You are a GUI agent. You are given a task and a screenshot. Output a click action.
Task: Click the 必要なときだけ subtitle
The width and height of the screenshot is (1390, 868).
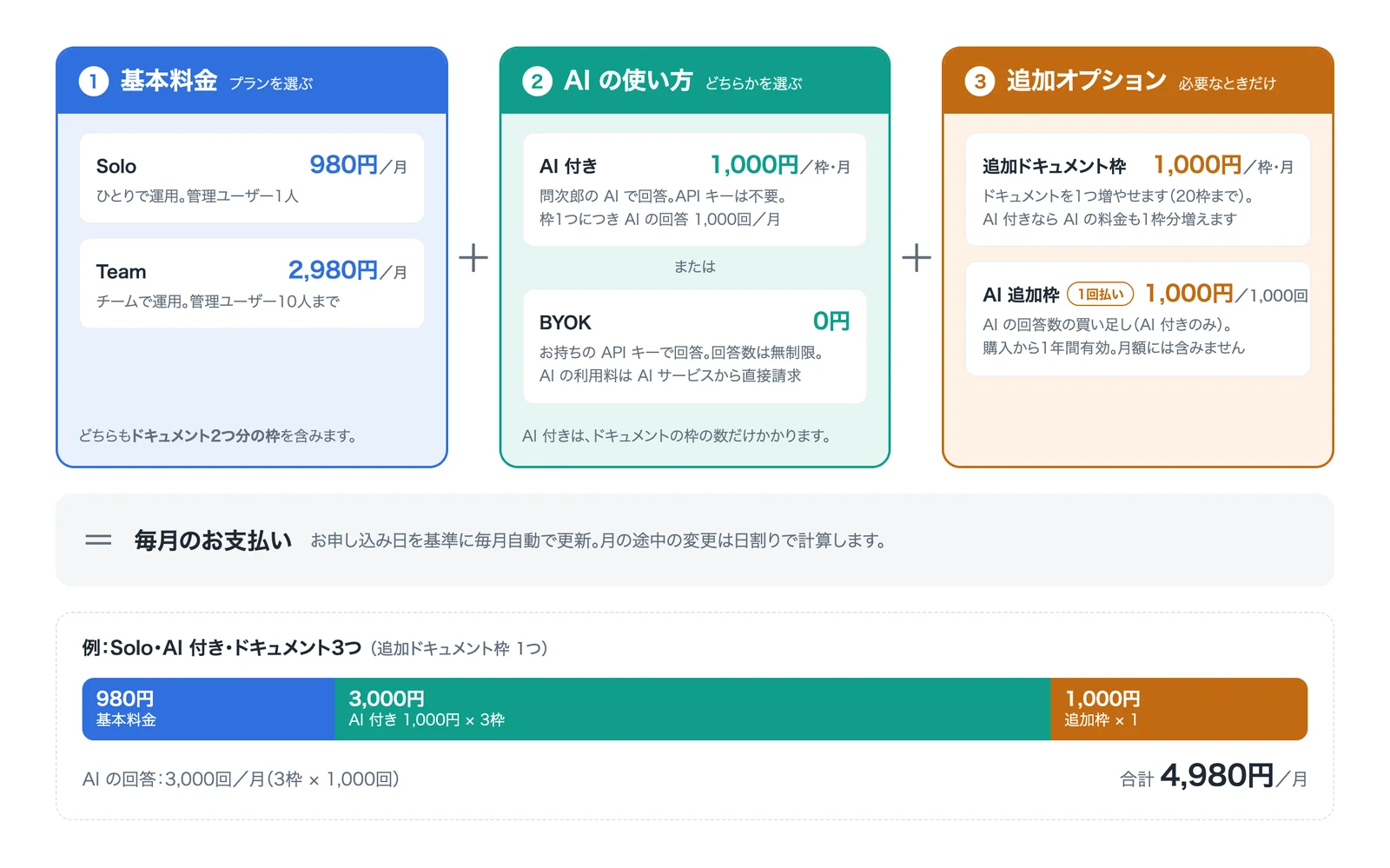(1228, 83)
